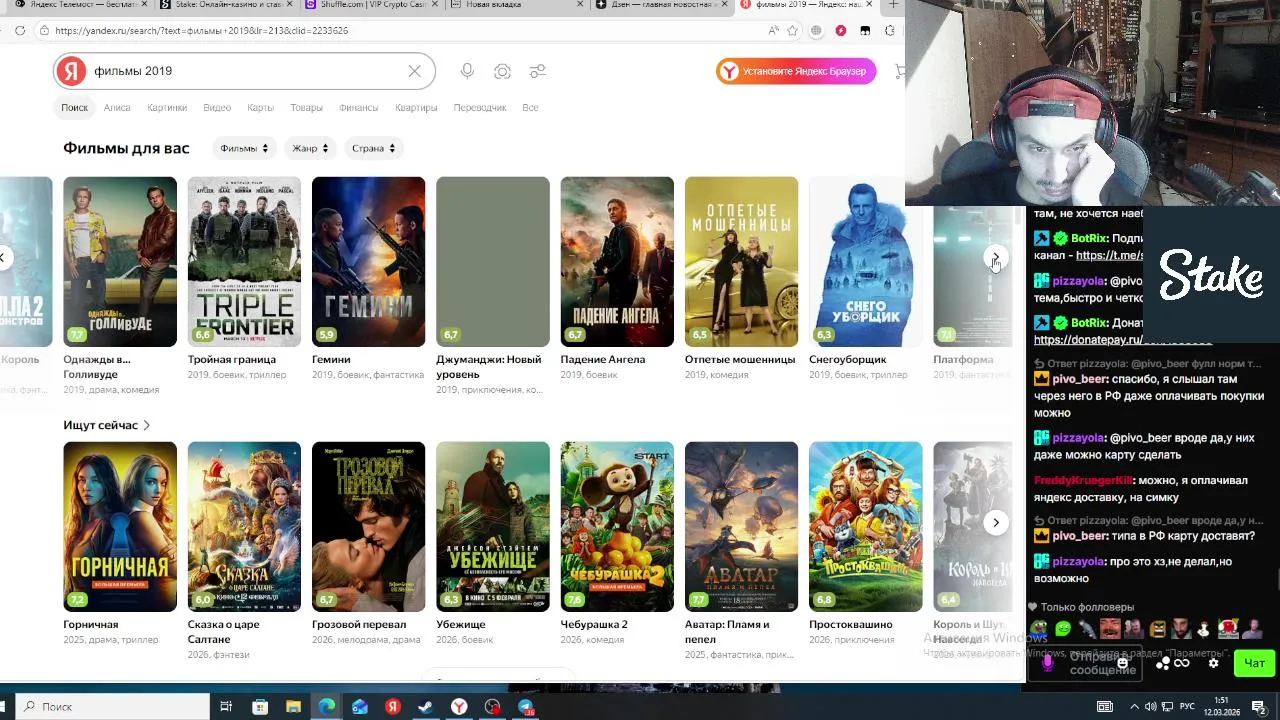Open the donatepay.ru link in chat

(x=1123, y=340)
